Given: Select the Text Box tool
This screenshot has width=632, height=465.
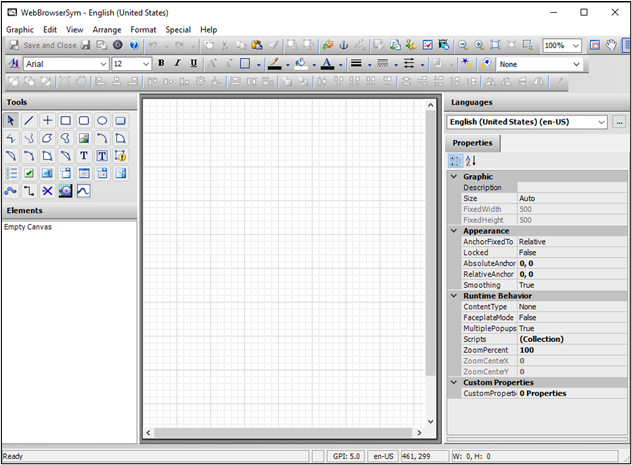Looking at the screenshot, I should pyautogui.click(x=102, y=156).
